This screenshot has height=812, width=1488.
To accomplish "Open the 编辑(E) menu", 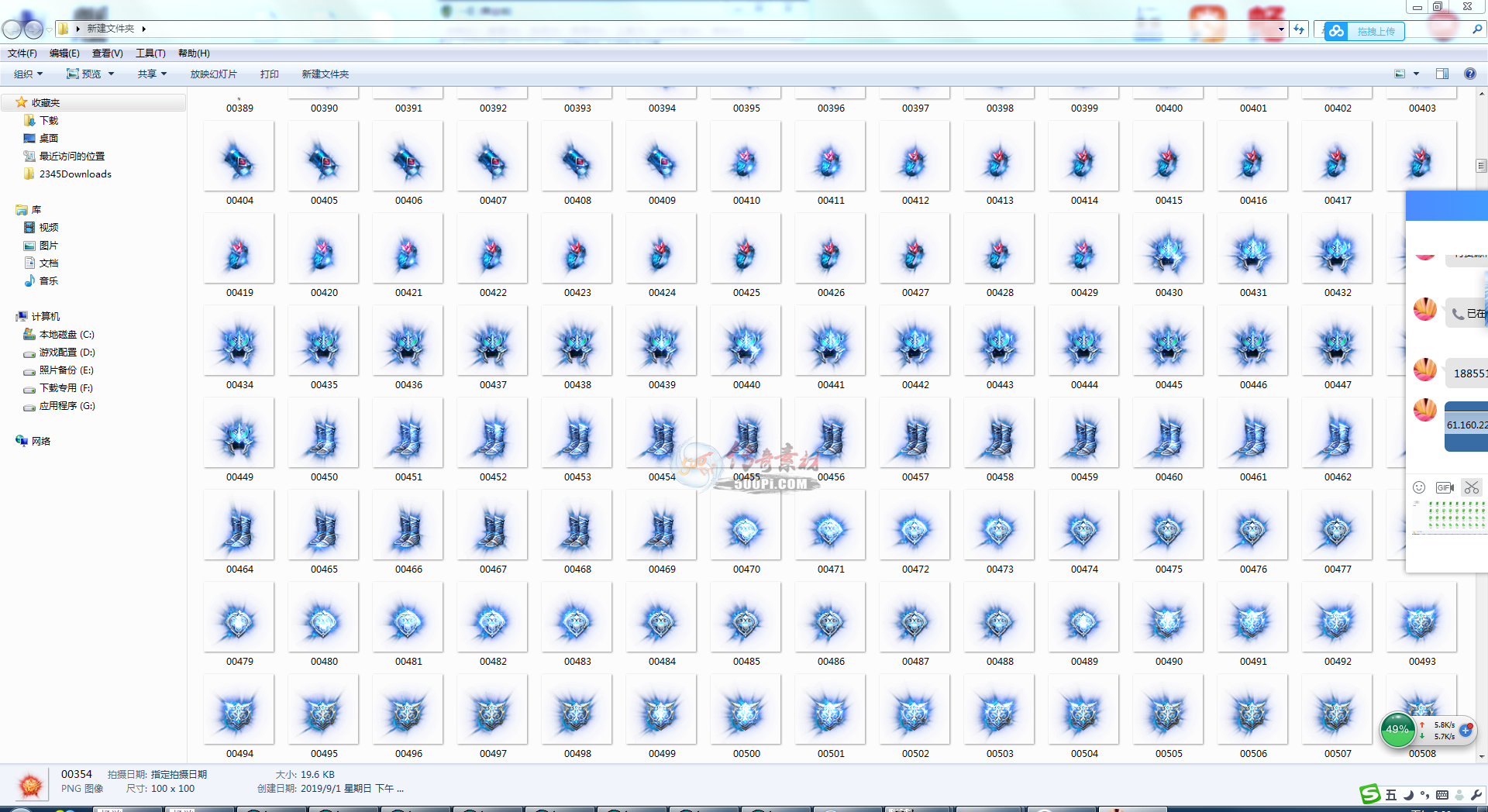I will coord(64,53).
